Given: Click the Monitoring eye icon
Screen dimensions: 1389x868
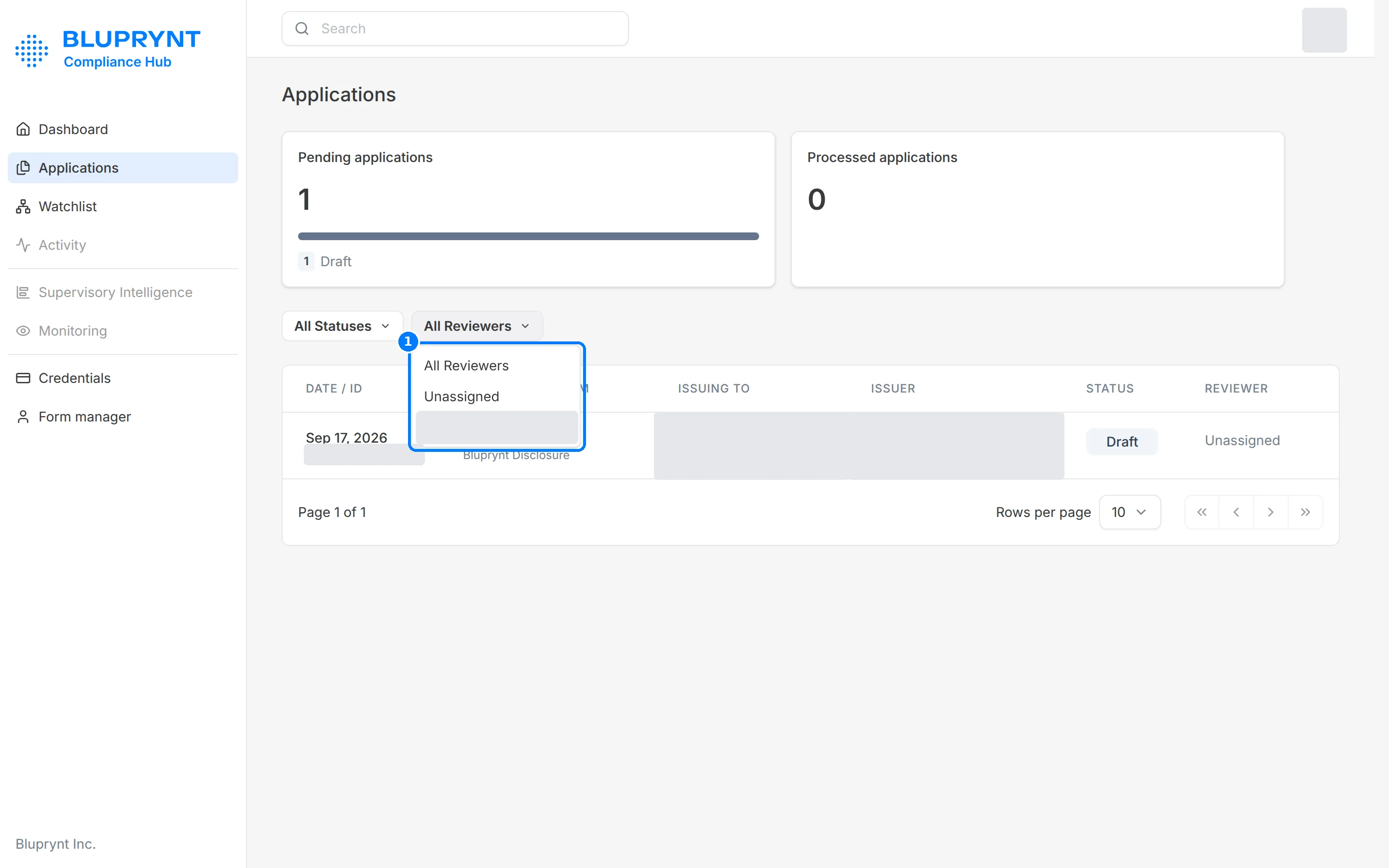Looking at the screenshot, I should (23, 331).
